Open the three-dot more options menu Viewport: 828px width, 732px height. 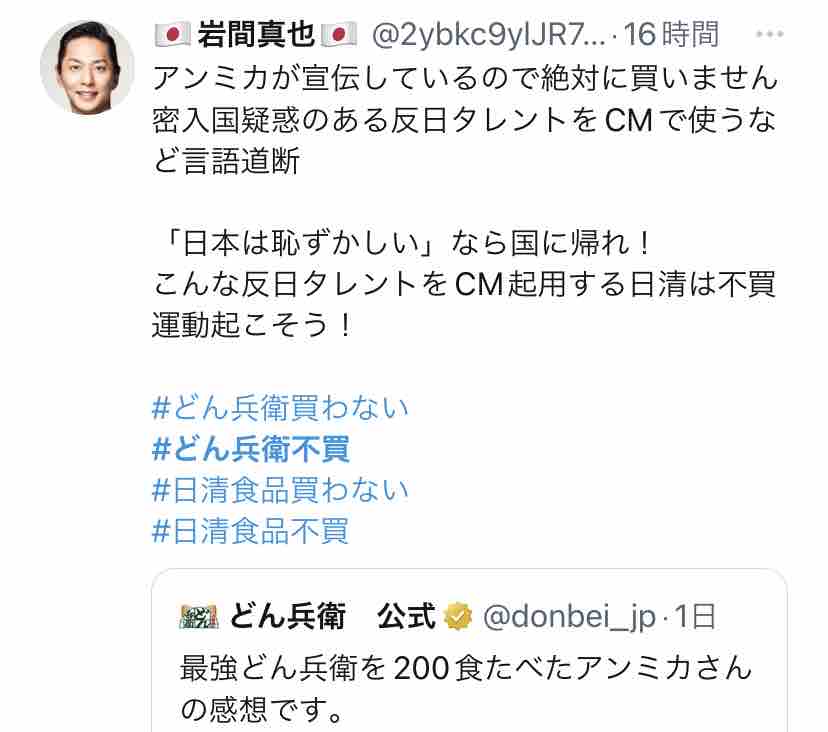click(769, 35)
